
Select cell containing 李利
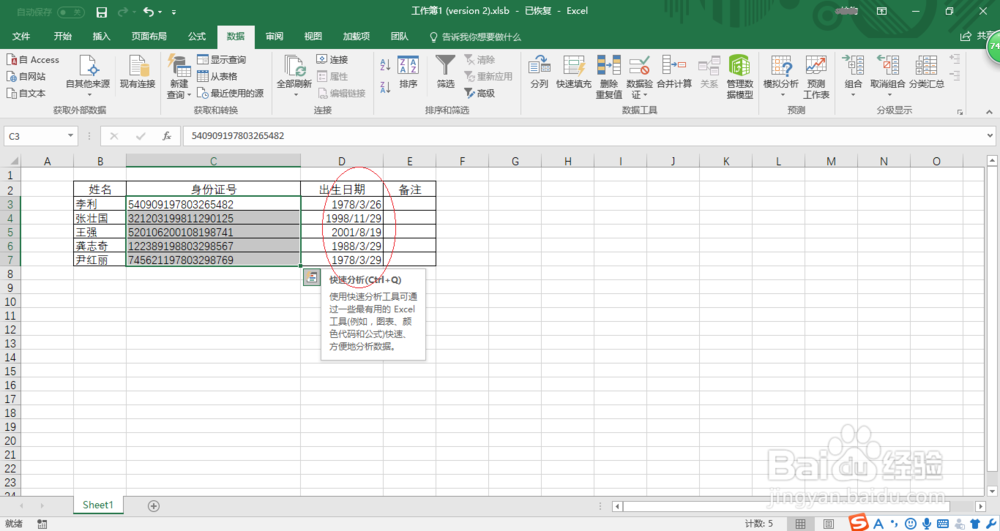tap(100, 204)
